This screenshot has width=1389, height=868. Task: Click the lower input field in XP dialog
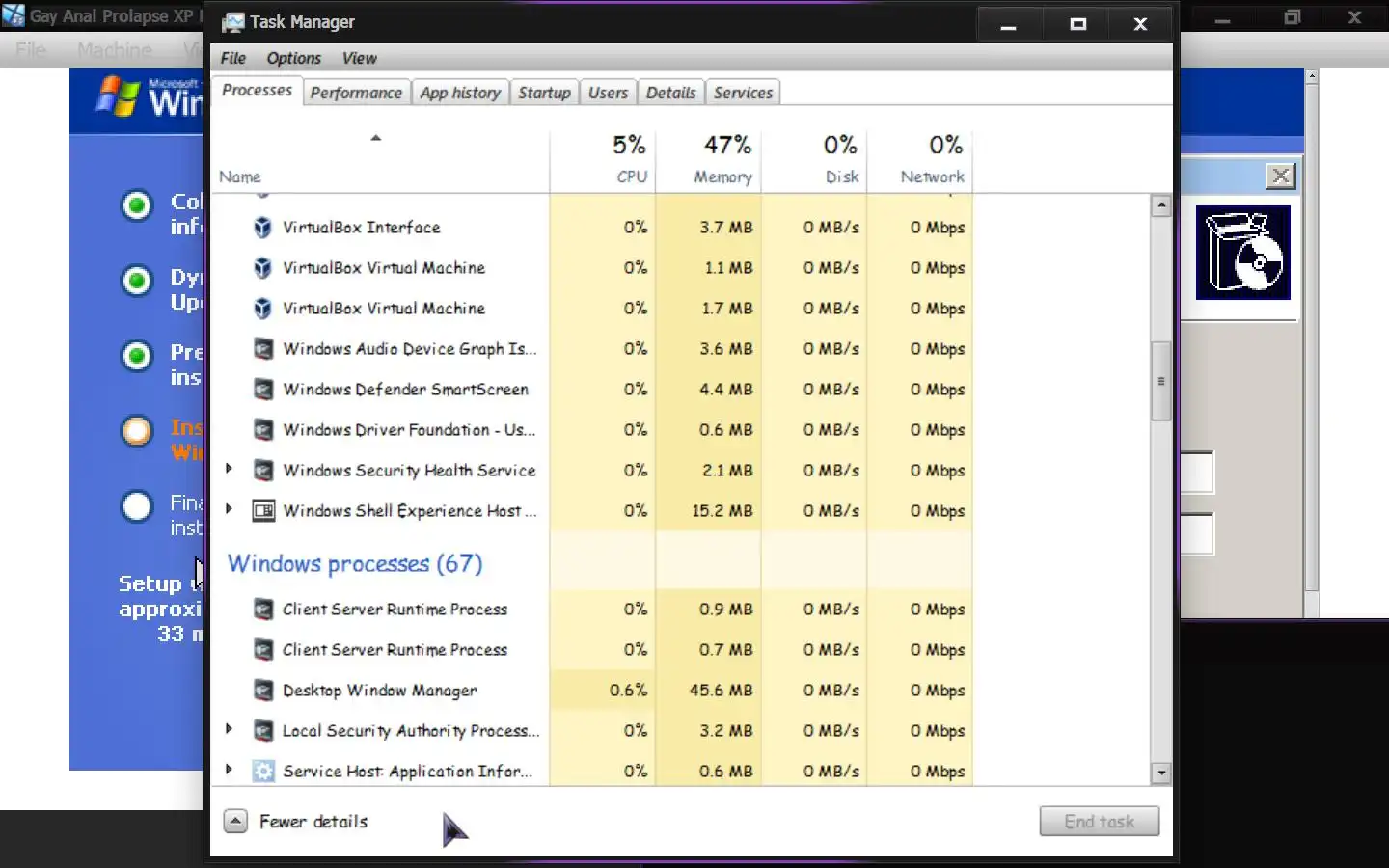point(1197,534)
